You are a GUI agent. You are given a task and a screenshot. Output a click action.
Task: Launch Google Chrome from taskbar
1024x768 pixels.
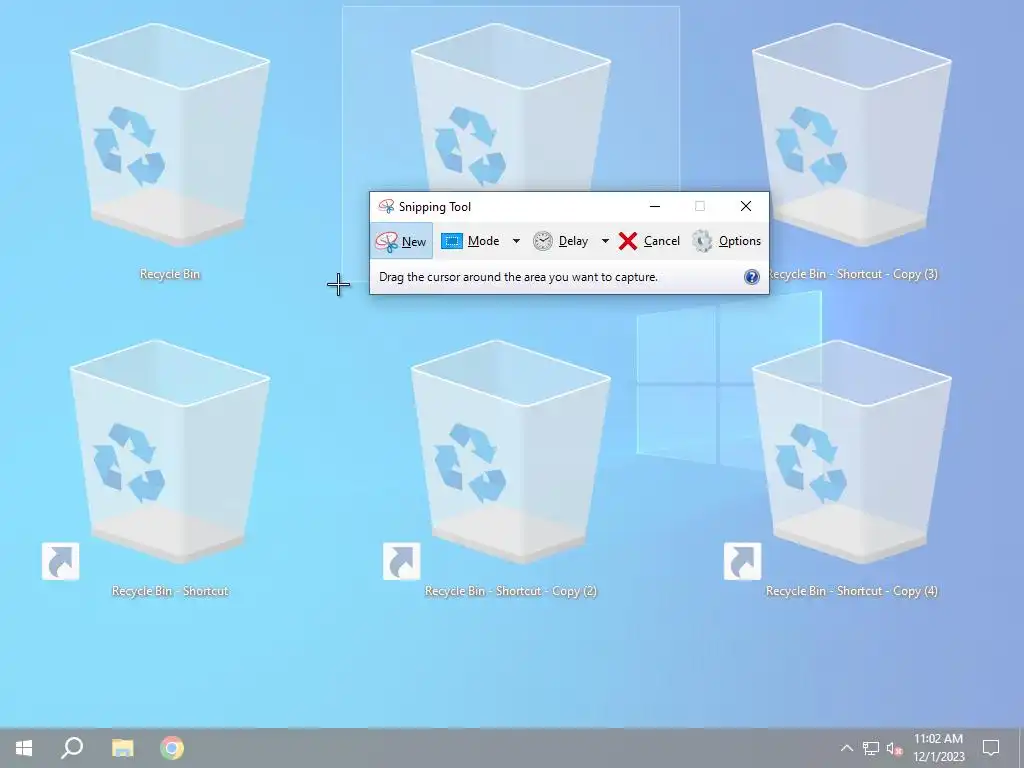click(x=172, y=748)
